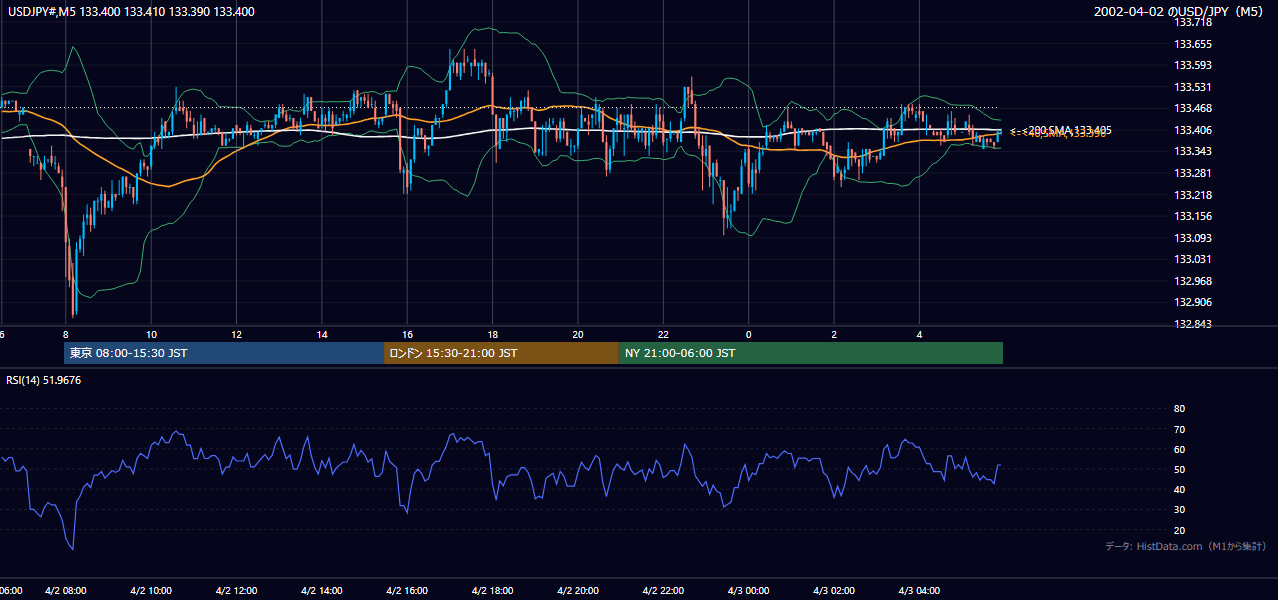Click the 4/2 16:00 time axis label

[407, 590]
